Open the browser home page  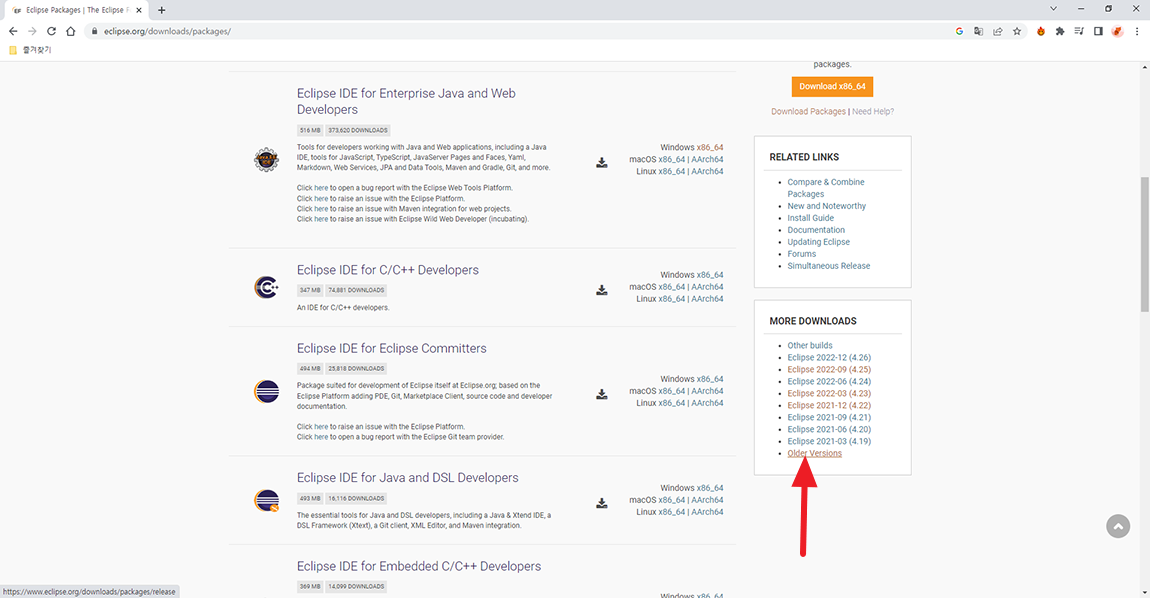tap(70, 32)
